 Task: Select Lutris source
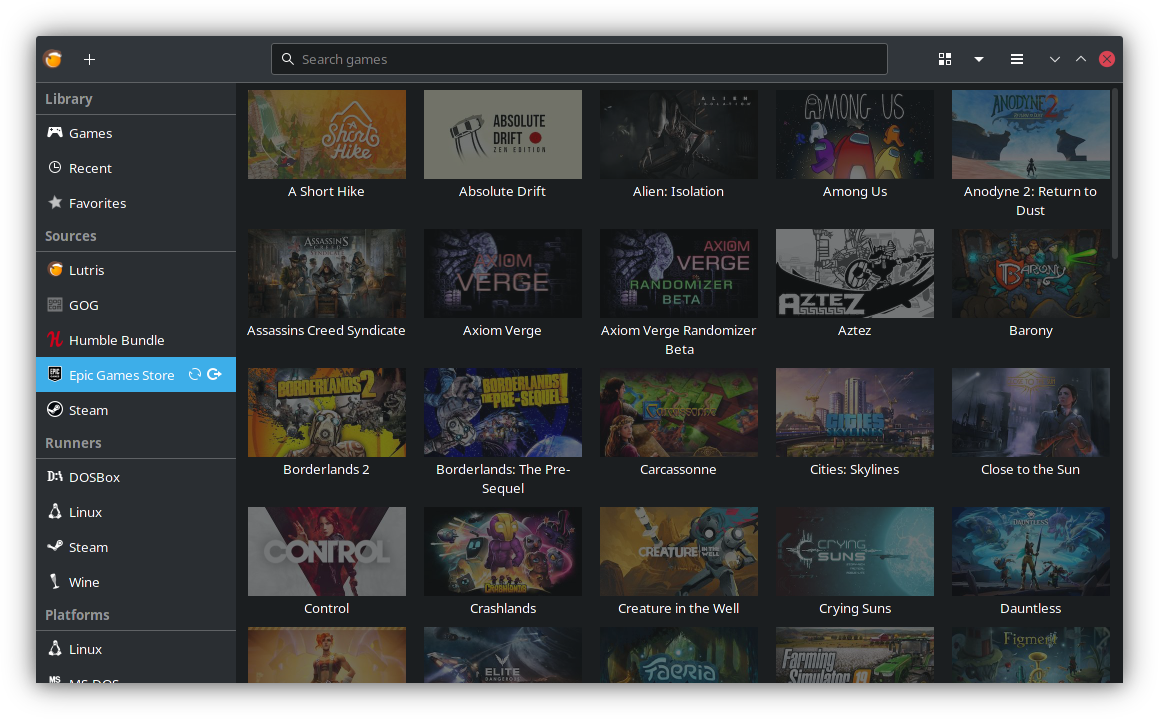click(136, 270)
